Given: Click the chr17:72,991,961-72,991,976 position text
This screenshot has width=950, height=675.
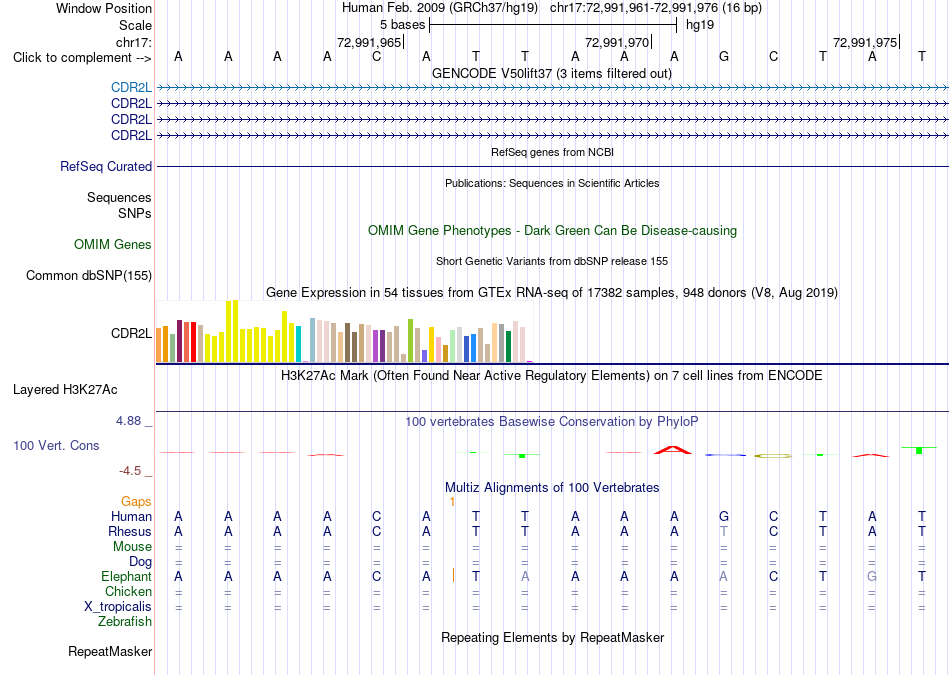Looking at the screenshot, I should point(656,8).
